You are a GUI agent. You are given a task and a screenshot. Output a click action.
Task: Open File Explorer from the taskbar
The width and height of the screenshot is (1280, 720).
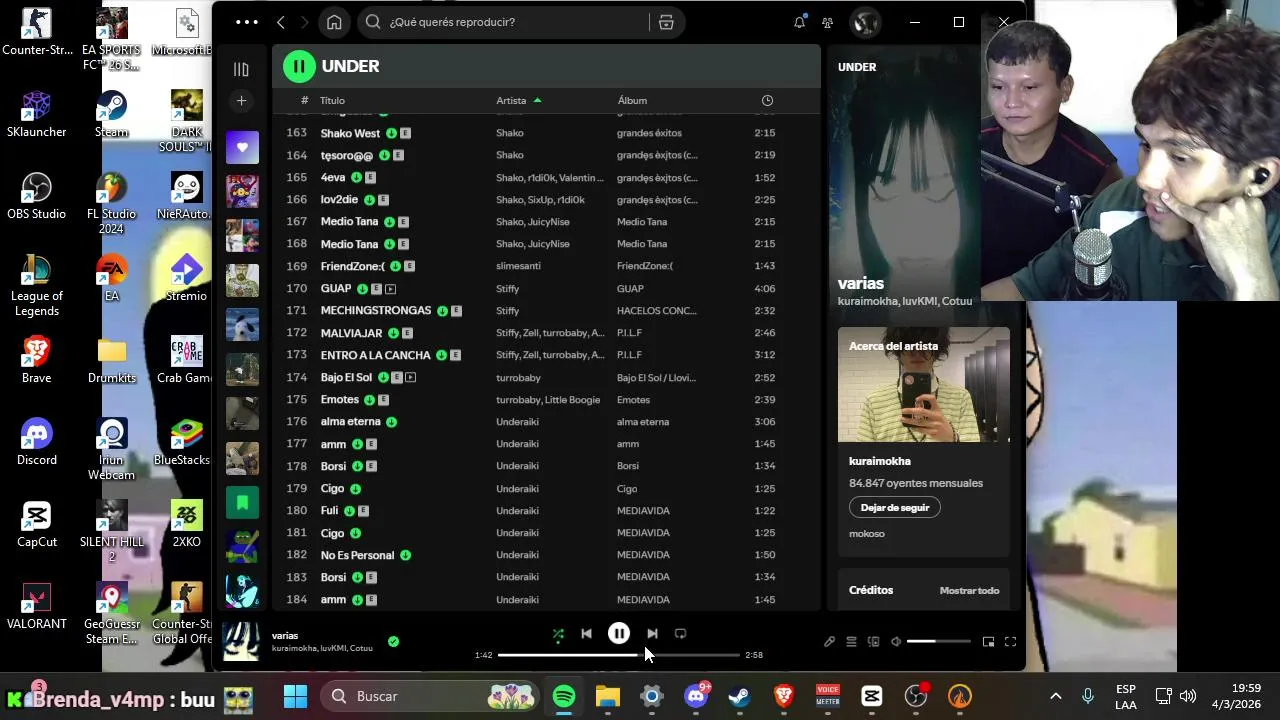pos(608,696)
